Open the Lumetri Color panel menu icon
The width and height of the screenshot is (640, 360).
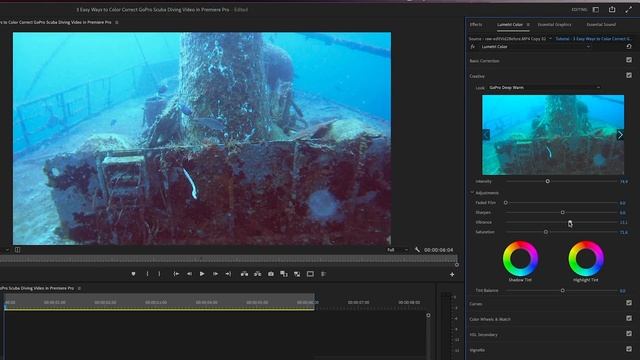(x=528, y=24)
